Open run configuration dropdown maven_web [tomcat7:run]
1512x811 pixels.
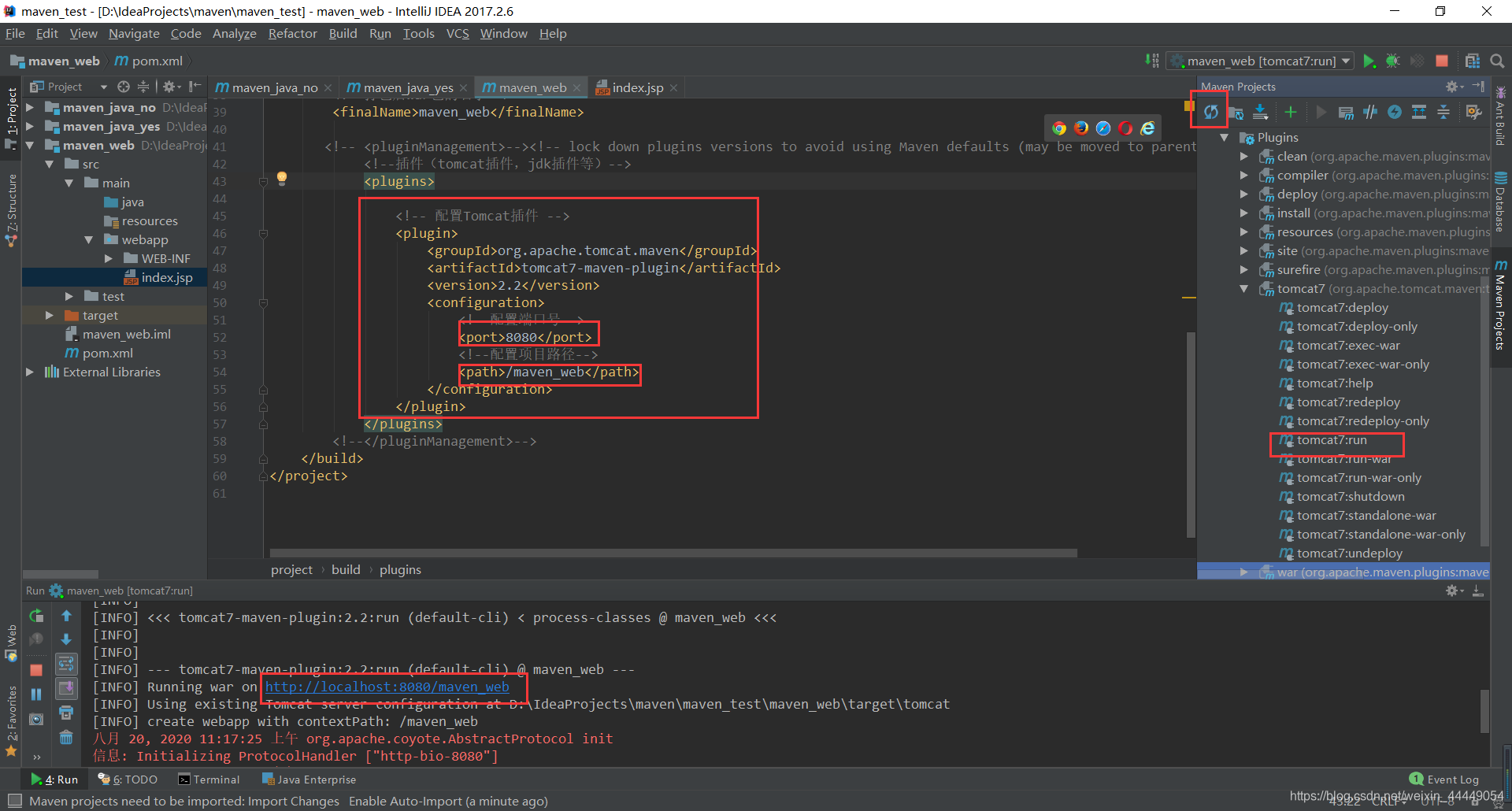[1261, 61]
